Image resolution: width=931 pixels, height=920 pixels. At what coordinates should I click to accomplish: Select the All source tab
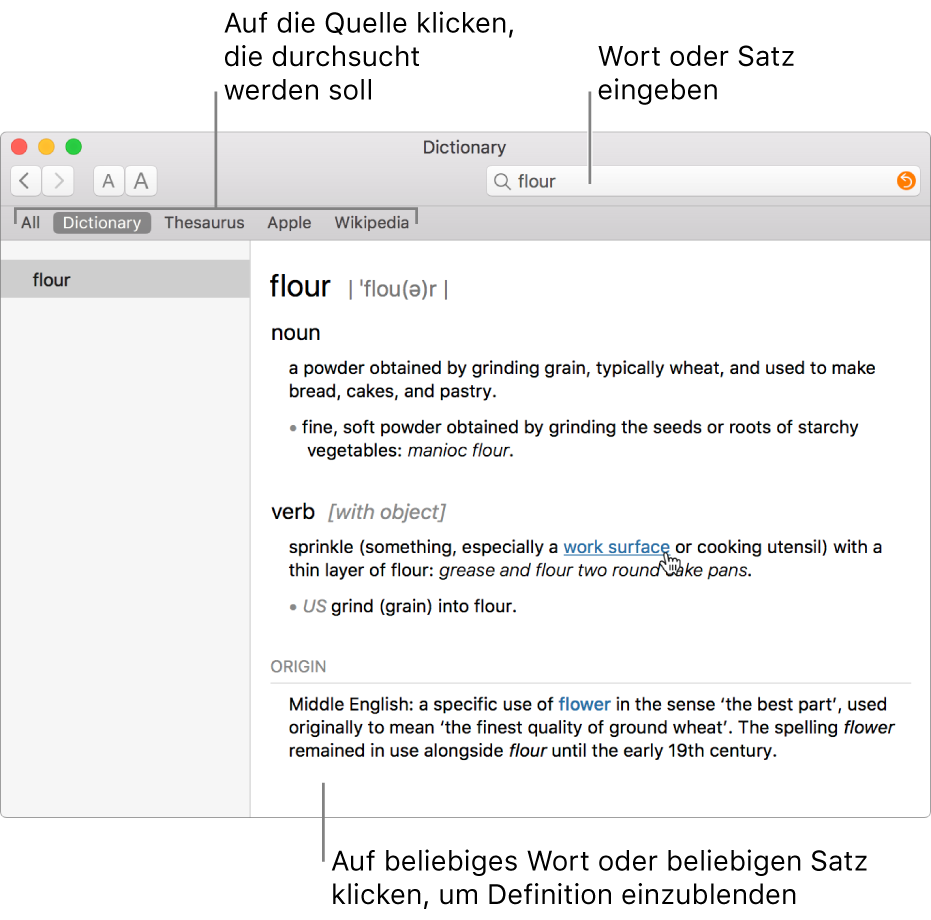[x=30, y=223]
